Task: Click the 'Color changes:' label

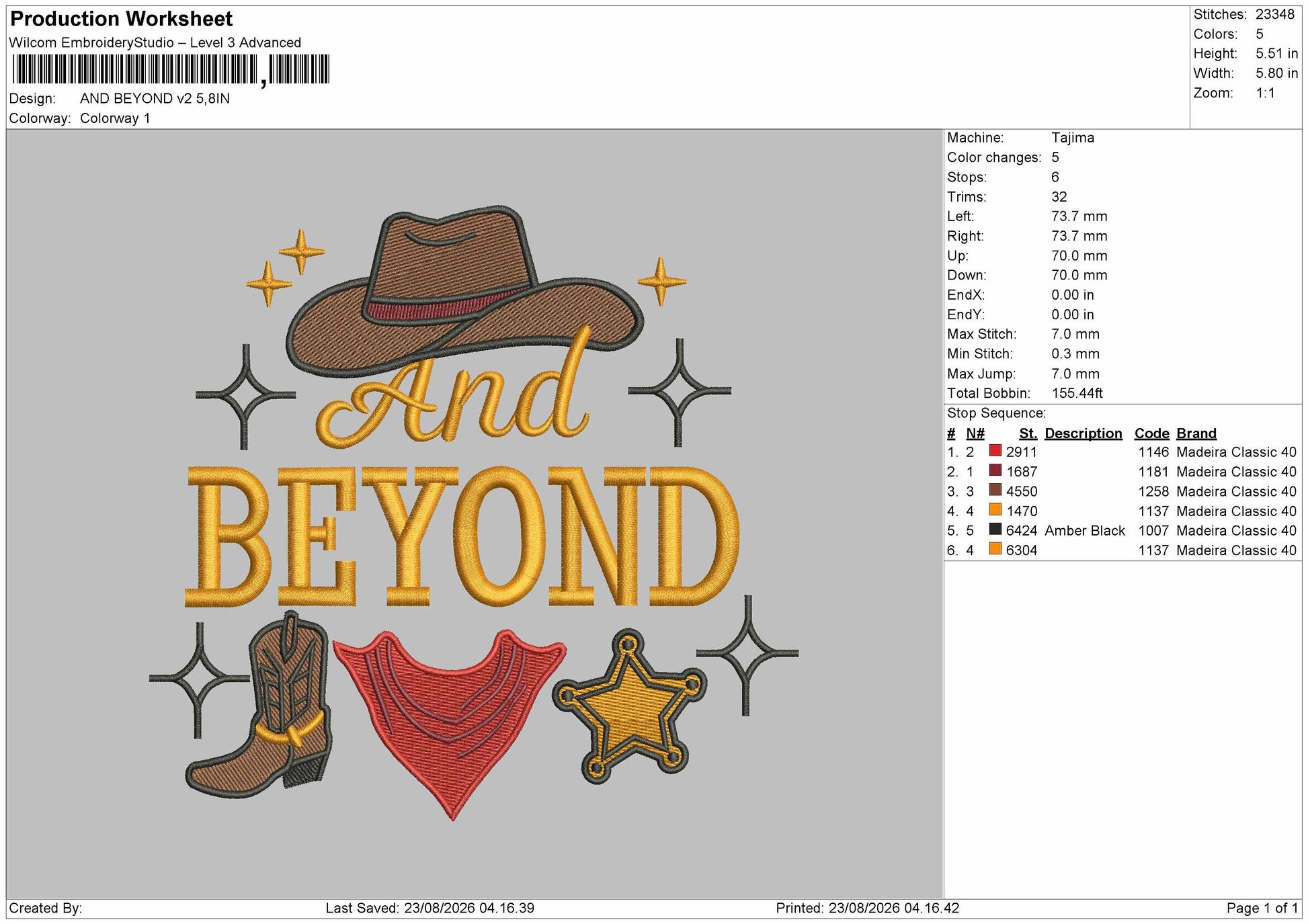Action: pyautogui.click(x=993, y=157)
